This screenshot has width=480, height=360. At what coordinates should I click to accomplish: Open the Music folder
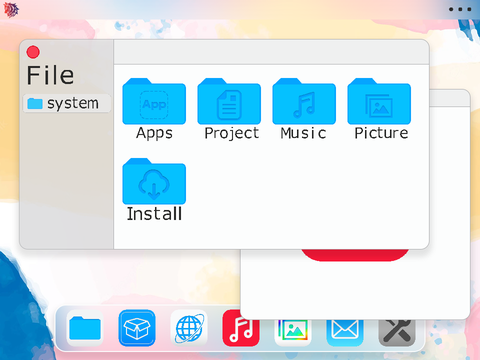[304, 109]
